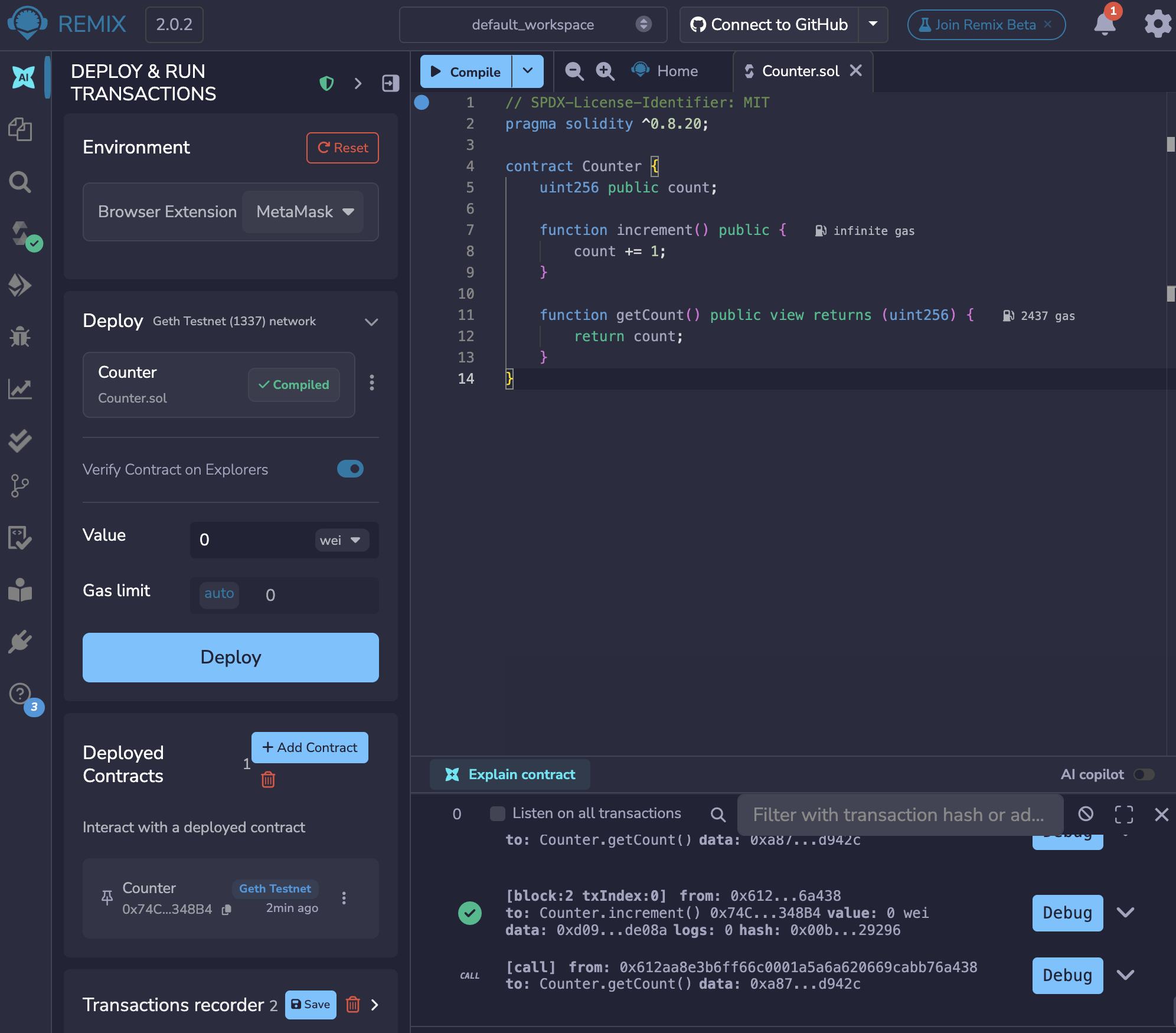Open the Compile options dropdown arrow
Viewport: 1176px width, 1033px height.
(528, 71)
